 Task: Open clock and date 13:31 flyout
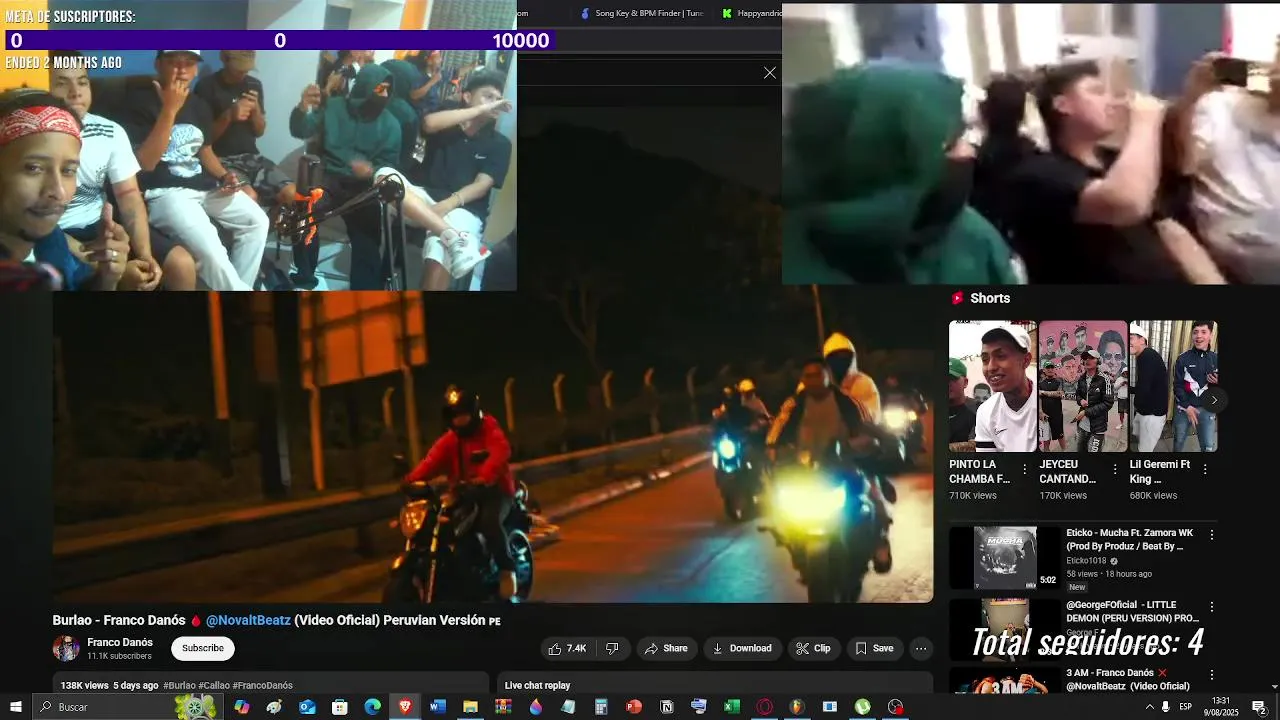pos(1221,707)
